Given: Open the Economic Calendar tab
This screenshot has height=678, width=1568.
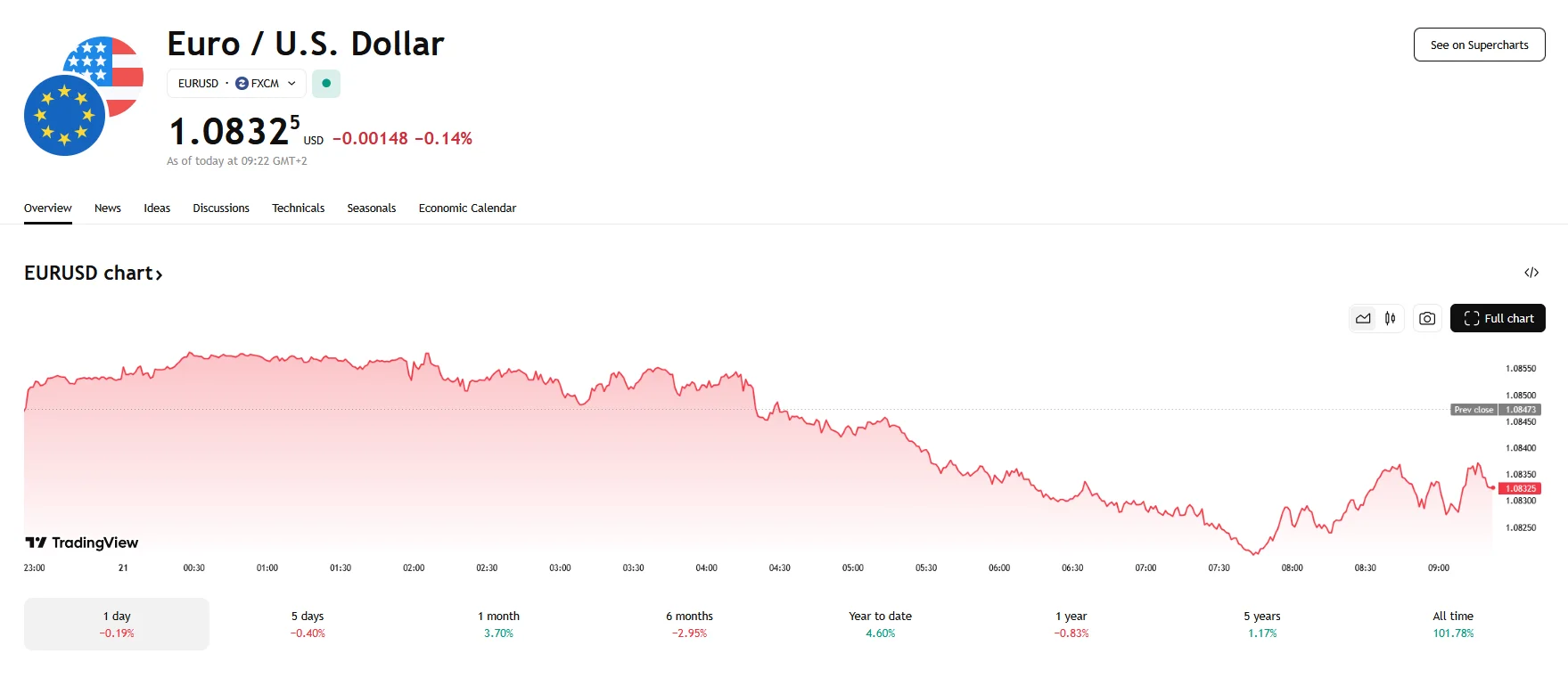Looking at the screenshot, I should (467, 208).
